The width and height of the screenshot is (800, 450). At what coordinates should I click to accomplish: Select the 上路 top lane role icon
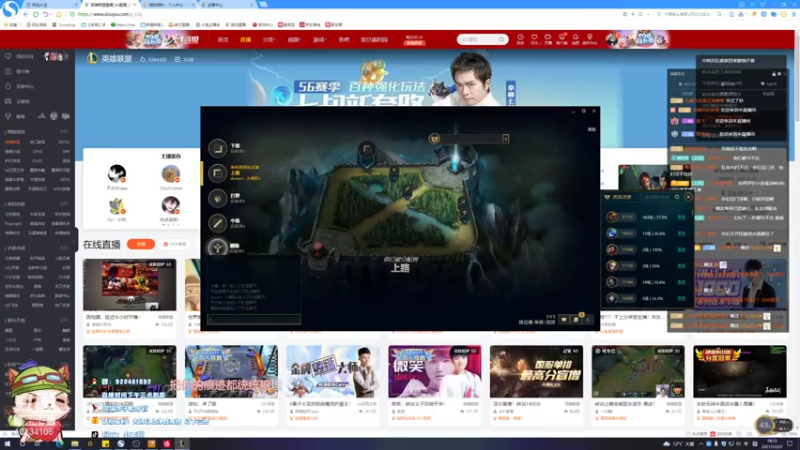click(x=217, y=173)
